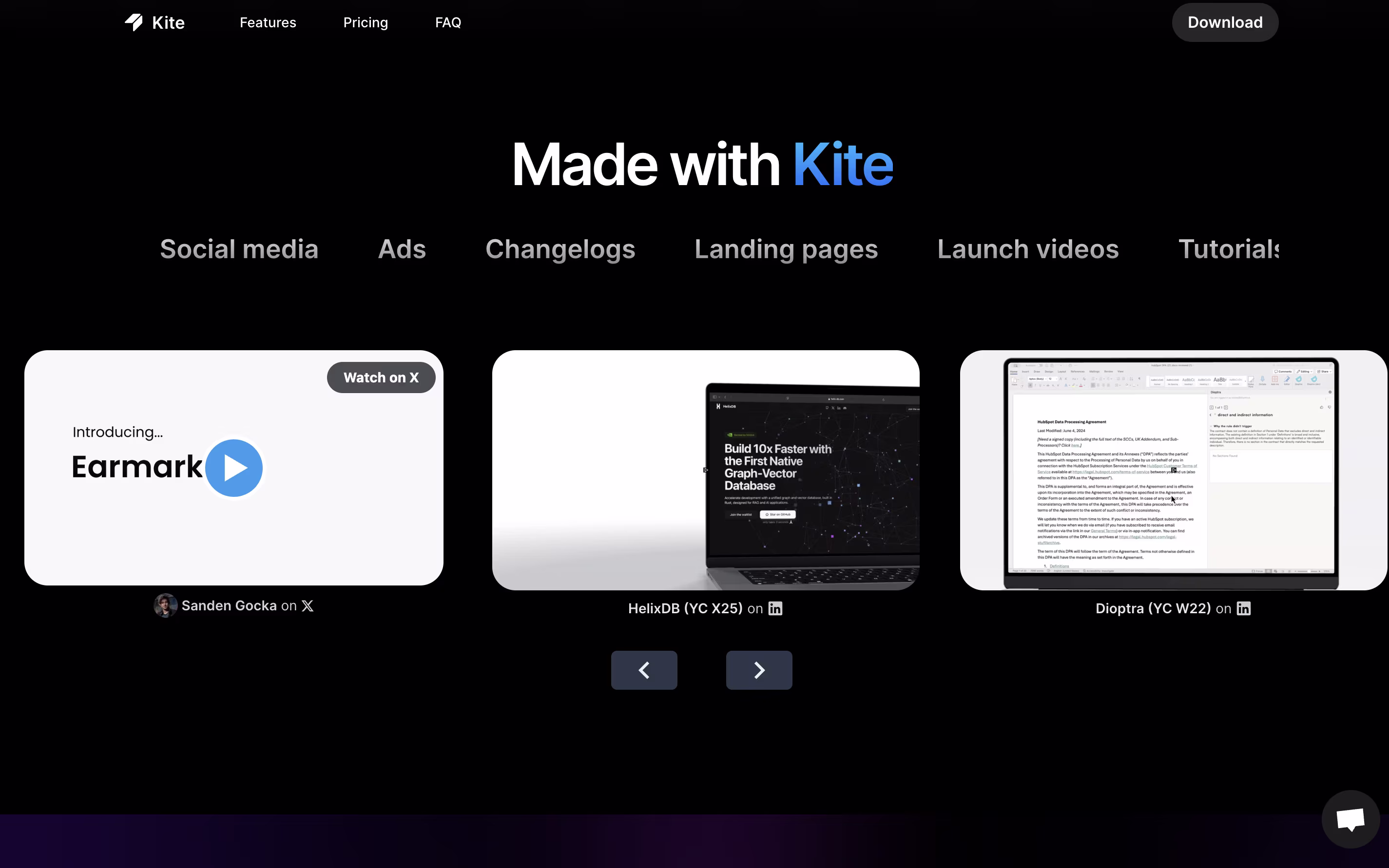Open the FAQ section
This screenshot has width=1389, height=868.
pyautogui.click(x=447, y=22)
